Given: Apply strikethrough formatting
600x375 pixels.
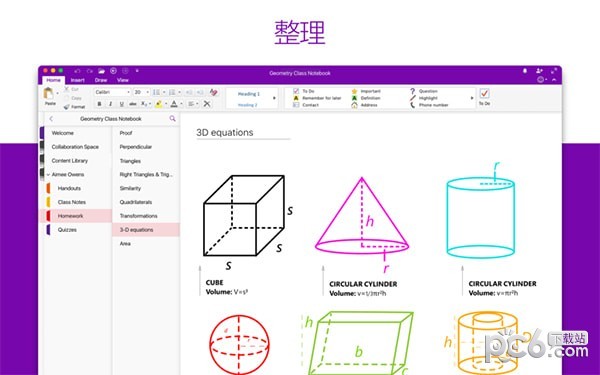Looking at the screenshot, I should [133, 104].
